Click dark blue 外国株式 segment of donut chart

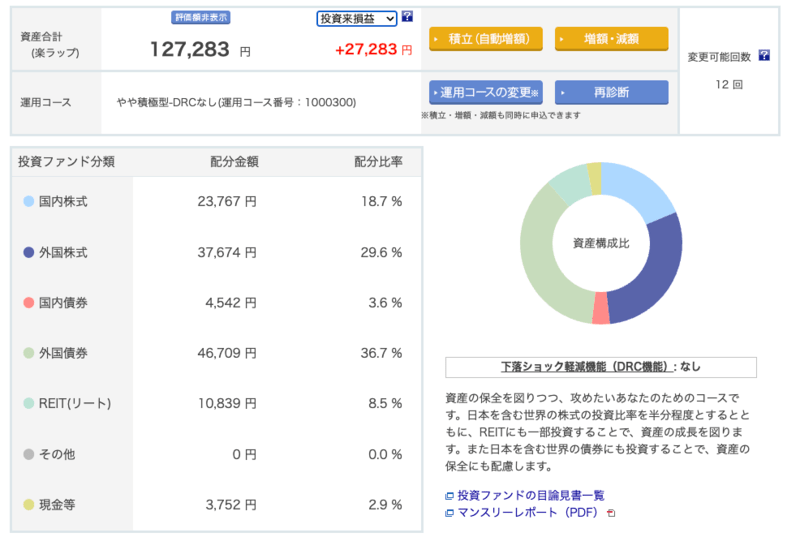point(657,275)
